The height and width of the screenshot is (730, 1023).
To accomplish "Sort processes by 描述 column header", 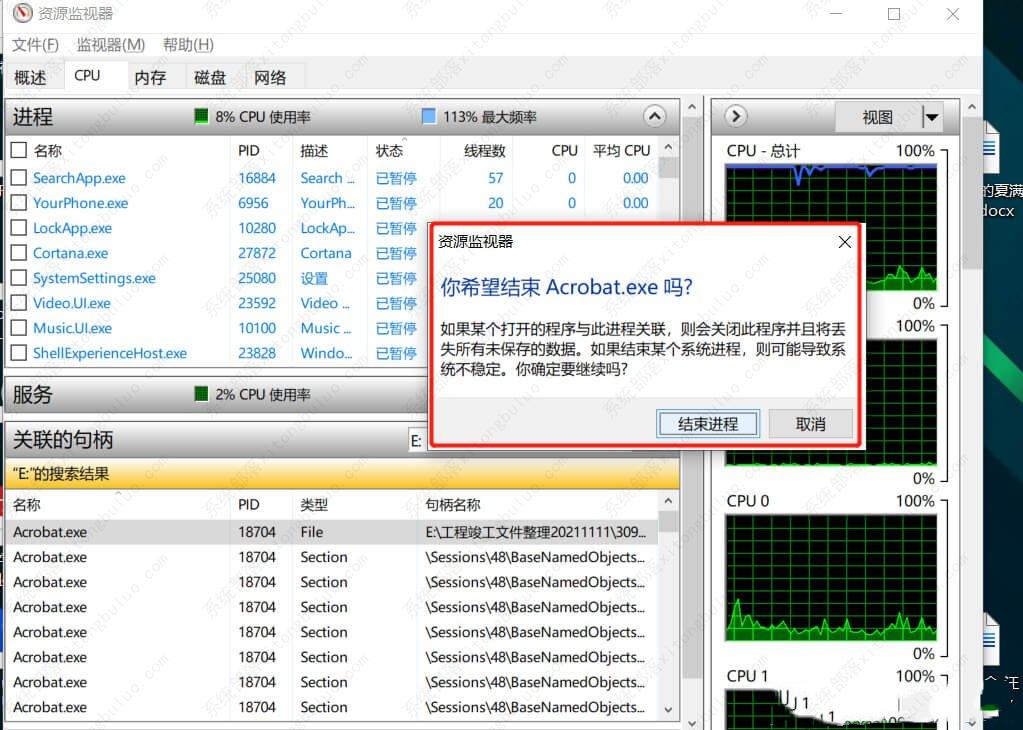I will pyautogui.click(x=314, y=151).
